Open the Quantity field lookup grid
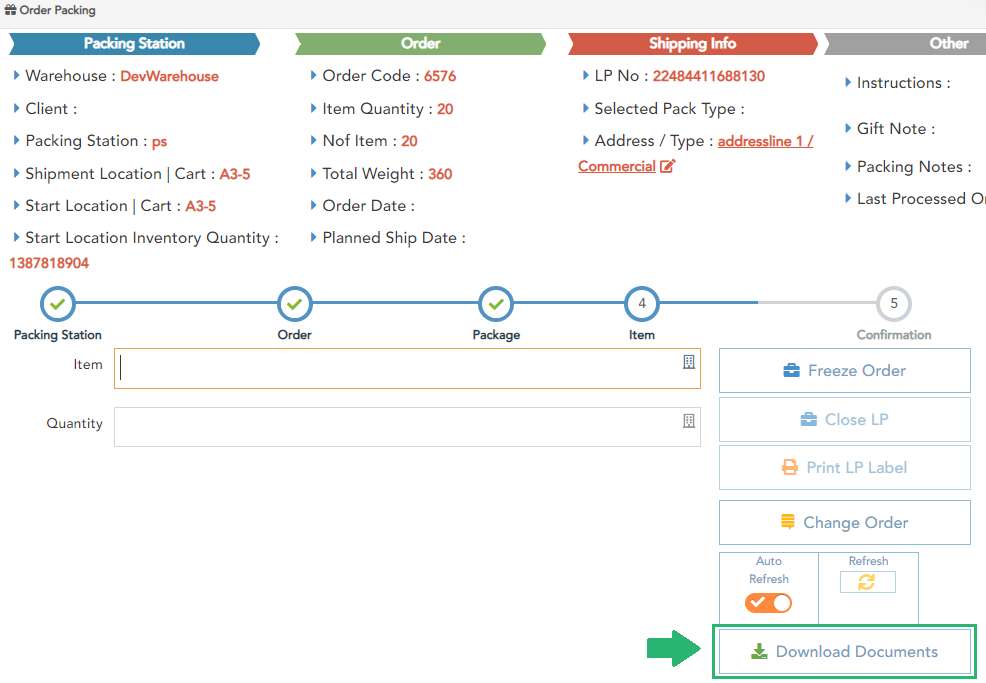The image size is (986, 683). (x=688, y=421)
